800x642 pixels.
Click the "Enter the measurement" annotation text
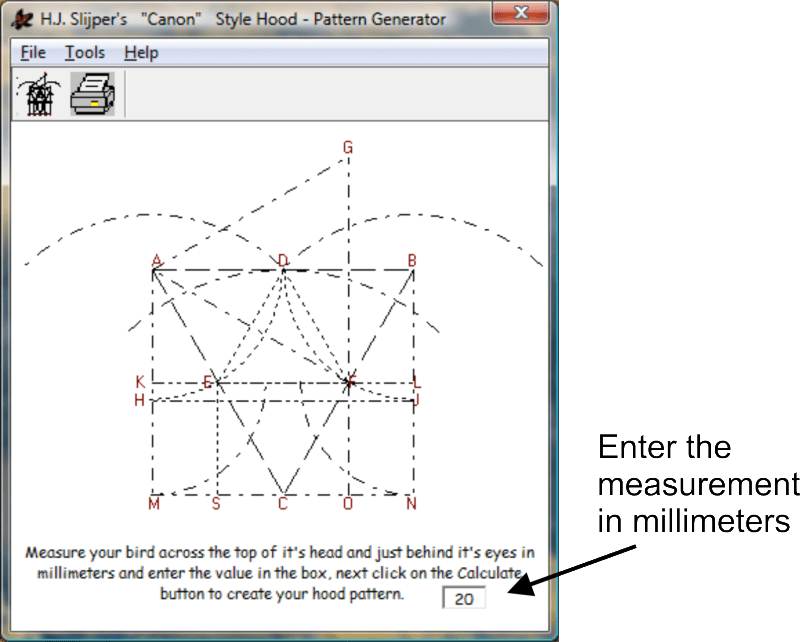pyautogui.click(x=696, y=484)
